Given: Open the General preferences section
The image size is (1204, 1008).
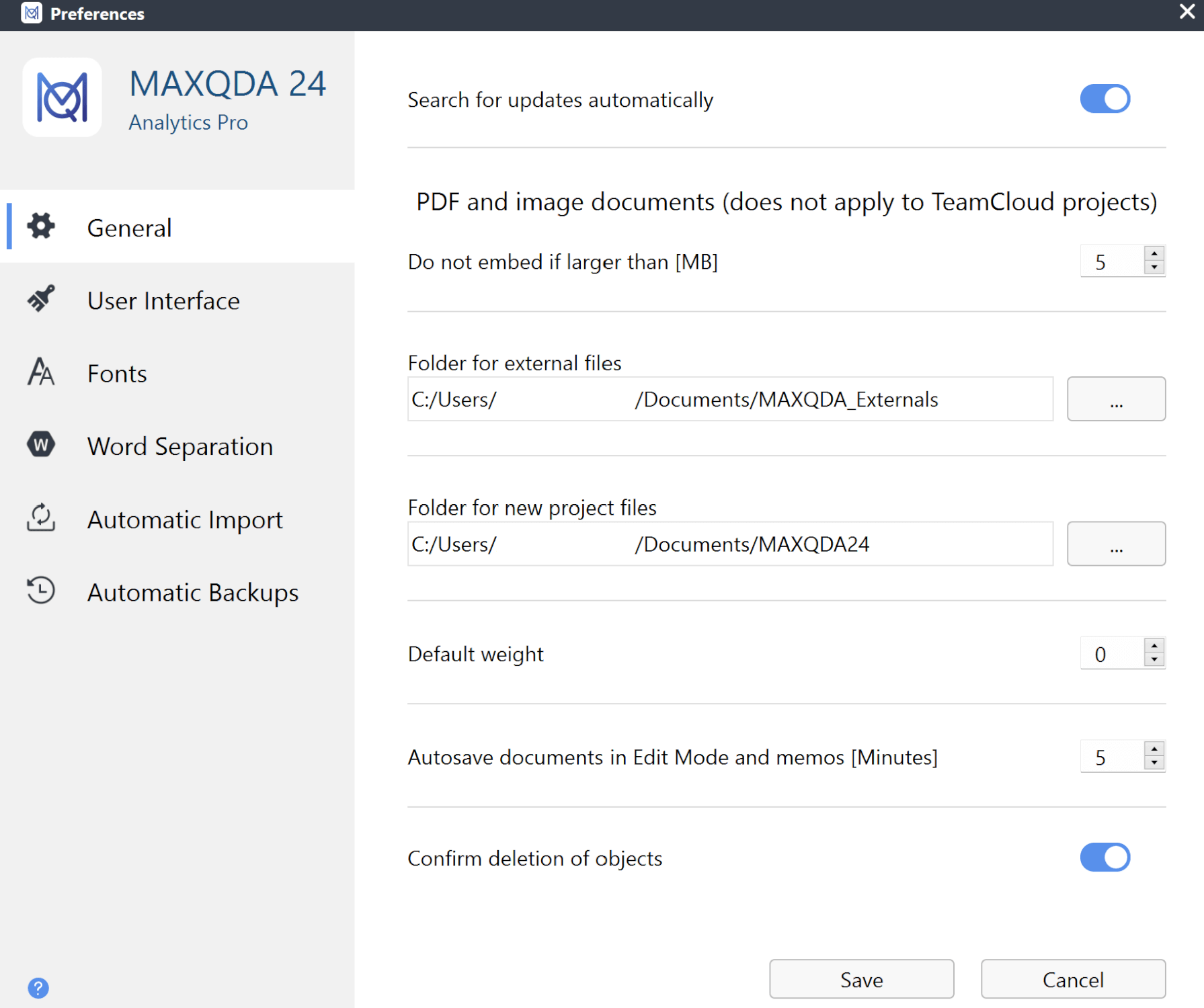Looking at the screenshot, I should [177, 227].
